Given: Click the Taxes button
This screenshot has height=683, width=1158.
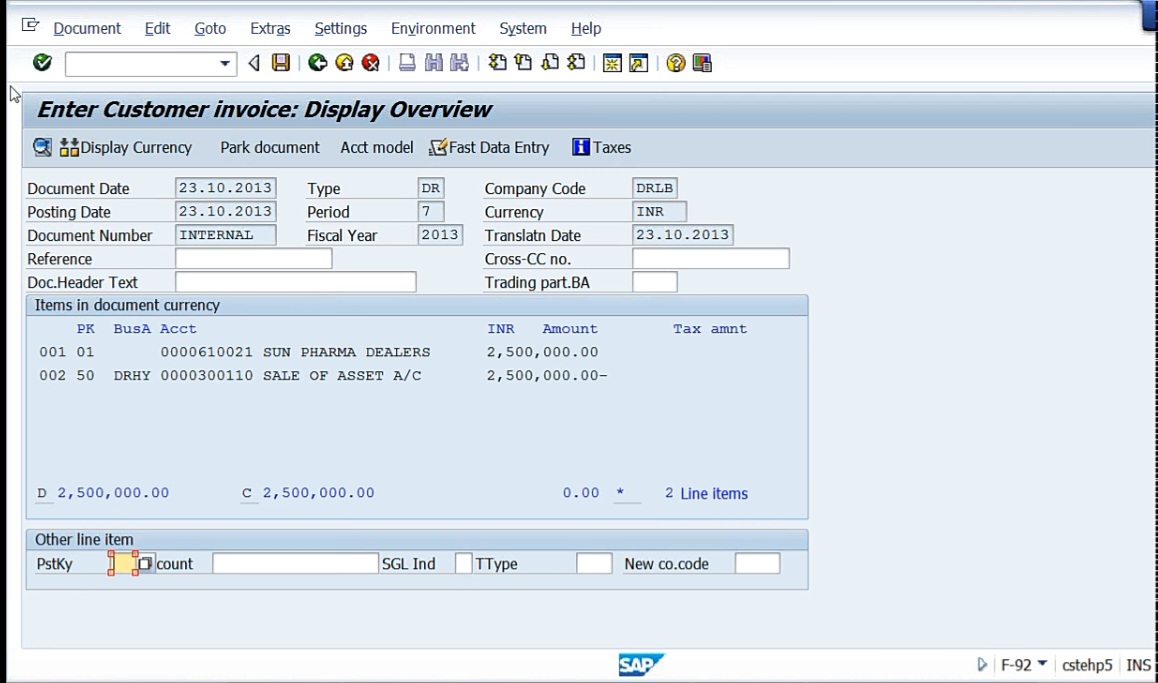Looking at the screenshot, I should [601, 147].
